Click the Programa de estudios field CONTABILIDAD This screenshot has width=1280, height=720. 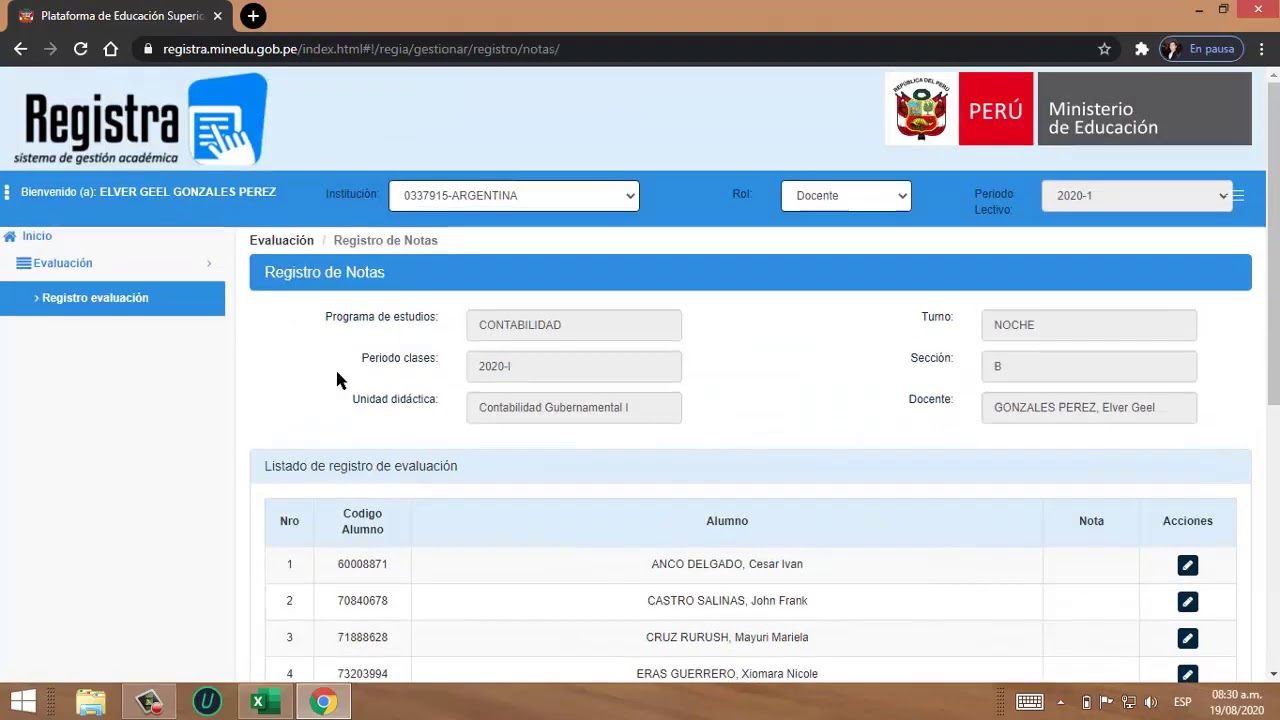pyautogui.click(x=574, y=325)
